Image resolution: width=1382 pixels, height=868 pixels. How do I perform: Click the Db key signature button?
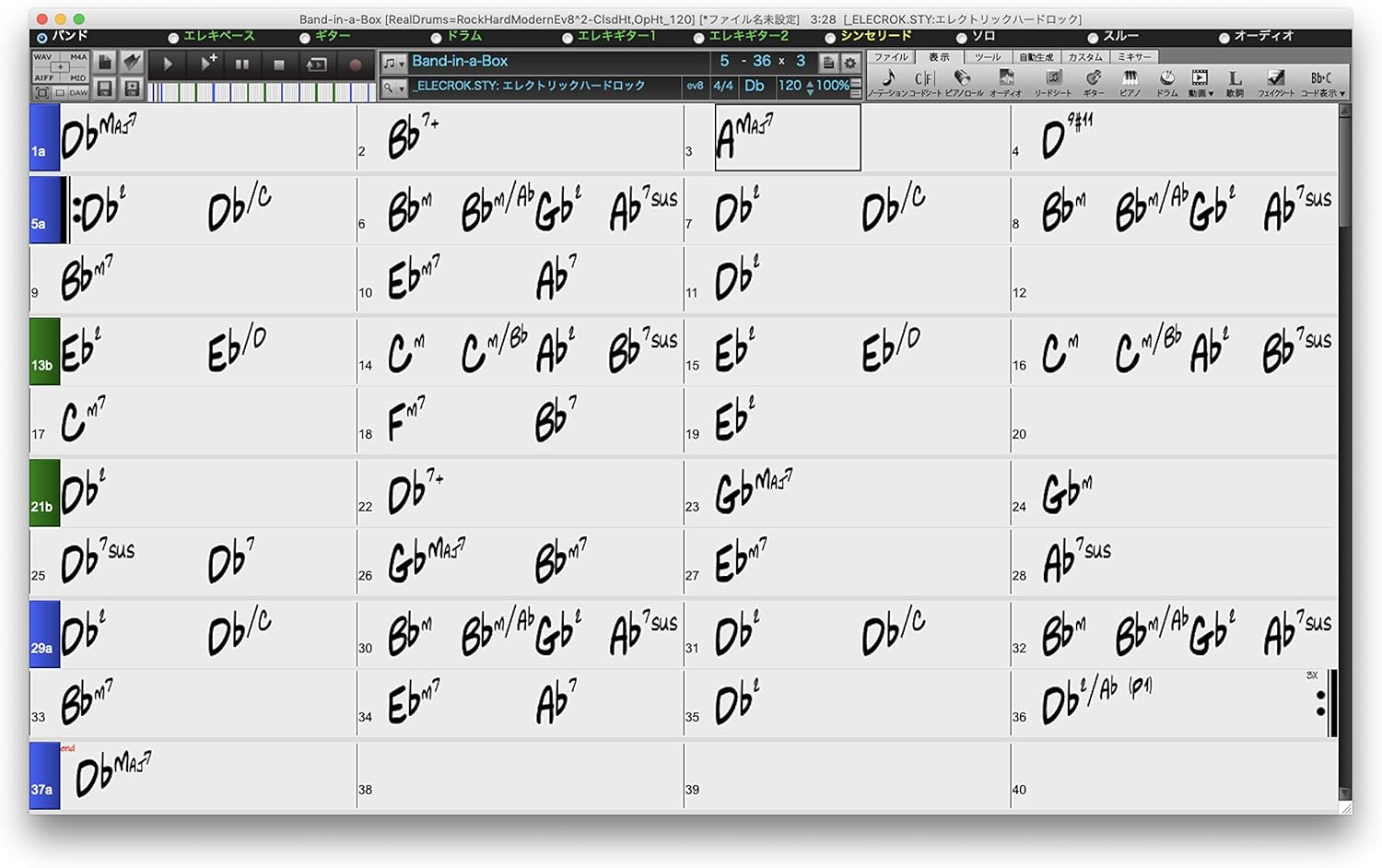tap(755, 86)
